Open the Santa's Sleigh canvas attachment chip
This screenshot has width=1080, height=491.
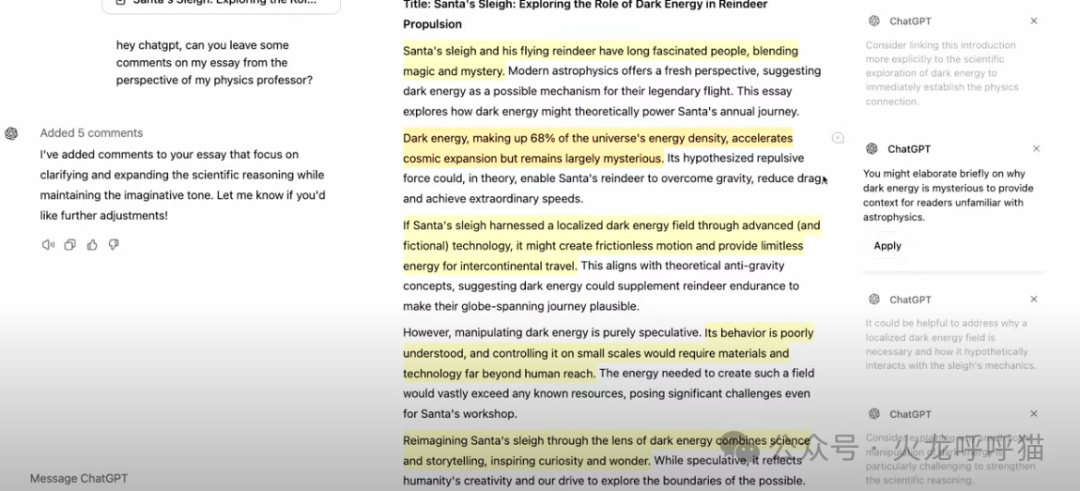tap(221, 3)
